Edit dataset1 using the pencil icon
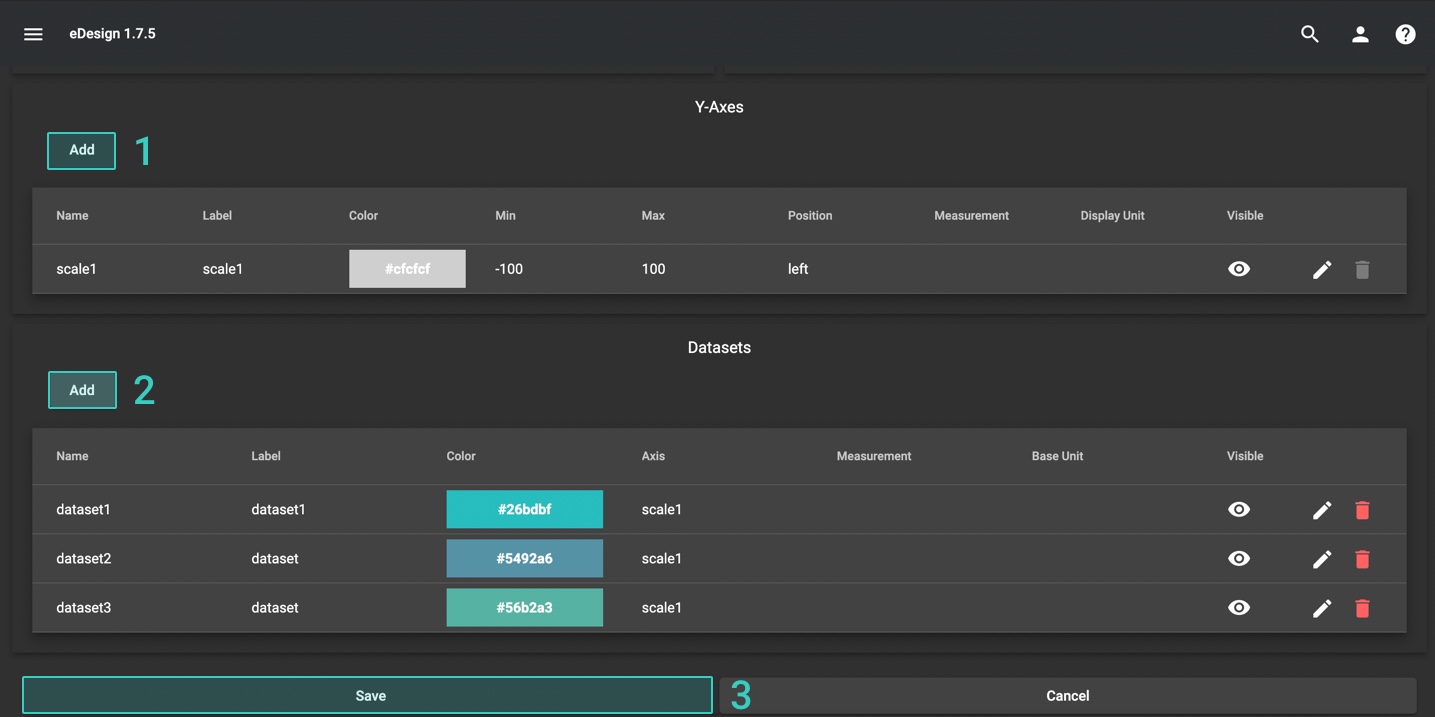The height and width of the screenshot is (717, 1435). [x=1322, y=510]
